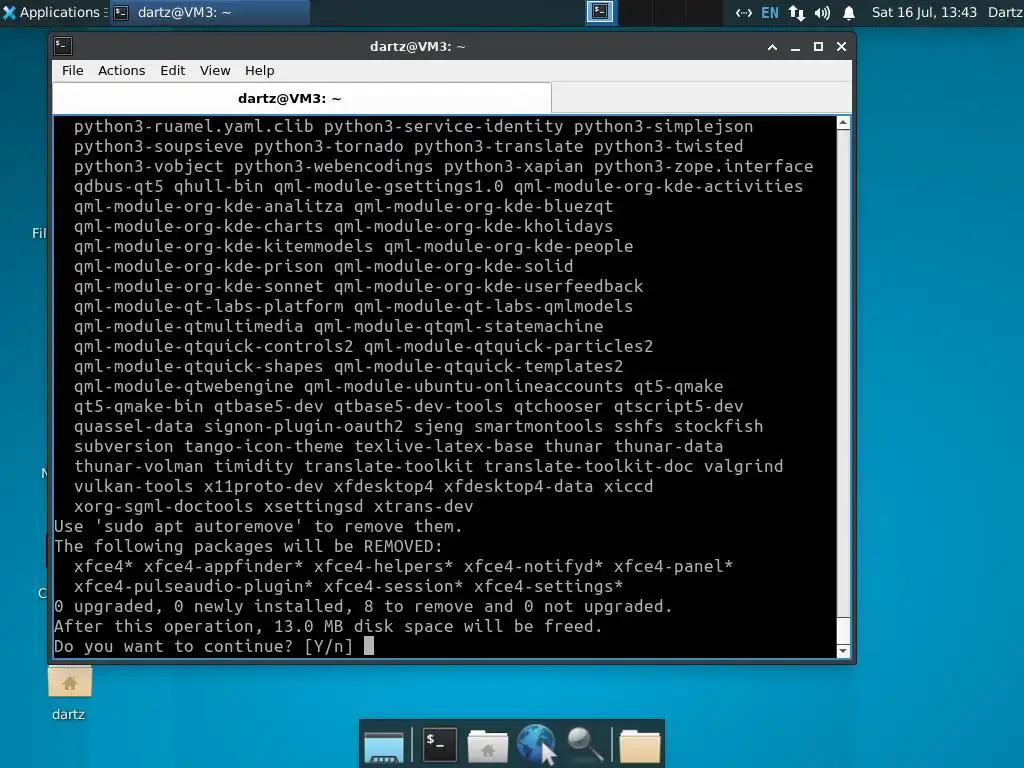Open home file manager in bottom dock
Viewport: 1024px width, 768px height.
pyautogui.click(x=487, y=746)
